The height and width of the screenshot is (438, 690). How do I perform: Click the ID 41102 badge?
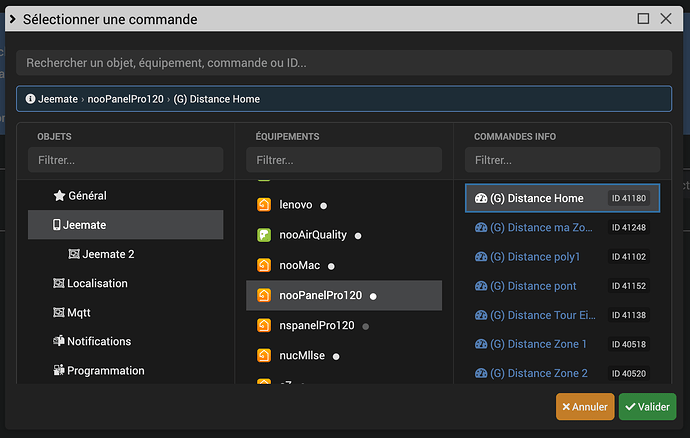click(x=629, y=257)
